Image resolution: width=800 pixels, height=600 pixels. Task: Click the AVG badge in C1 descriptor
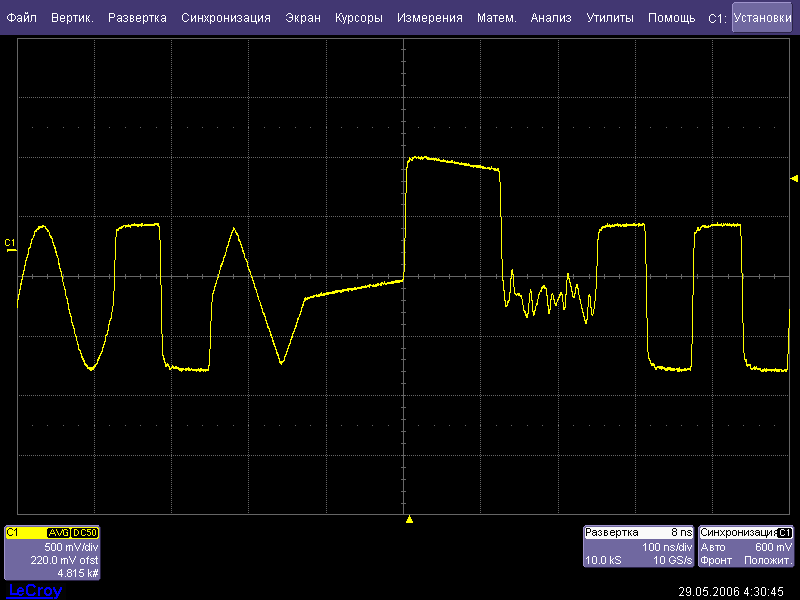tap(58, 533)
